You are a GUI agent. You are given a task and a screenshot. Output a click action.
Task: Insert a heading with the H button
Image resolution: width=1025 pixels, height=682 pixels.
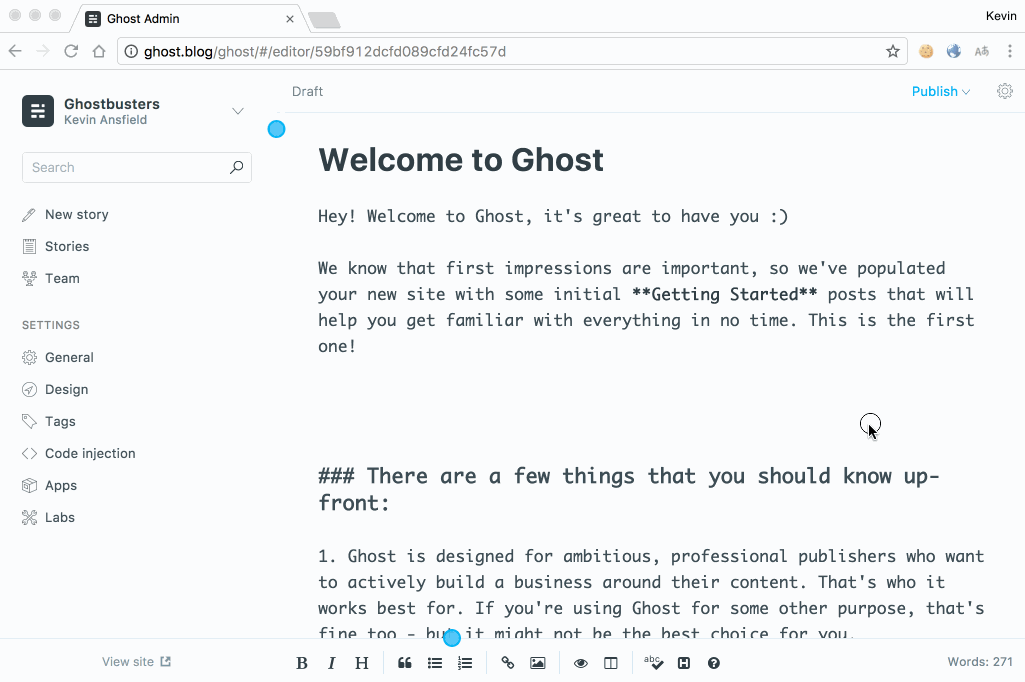pyautogui.click(x=361, y=663)
